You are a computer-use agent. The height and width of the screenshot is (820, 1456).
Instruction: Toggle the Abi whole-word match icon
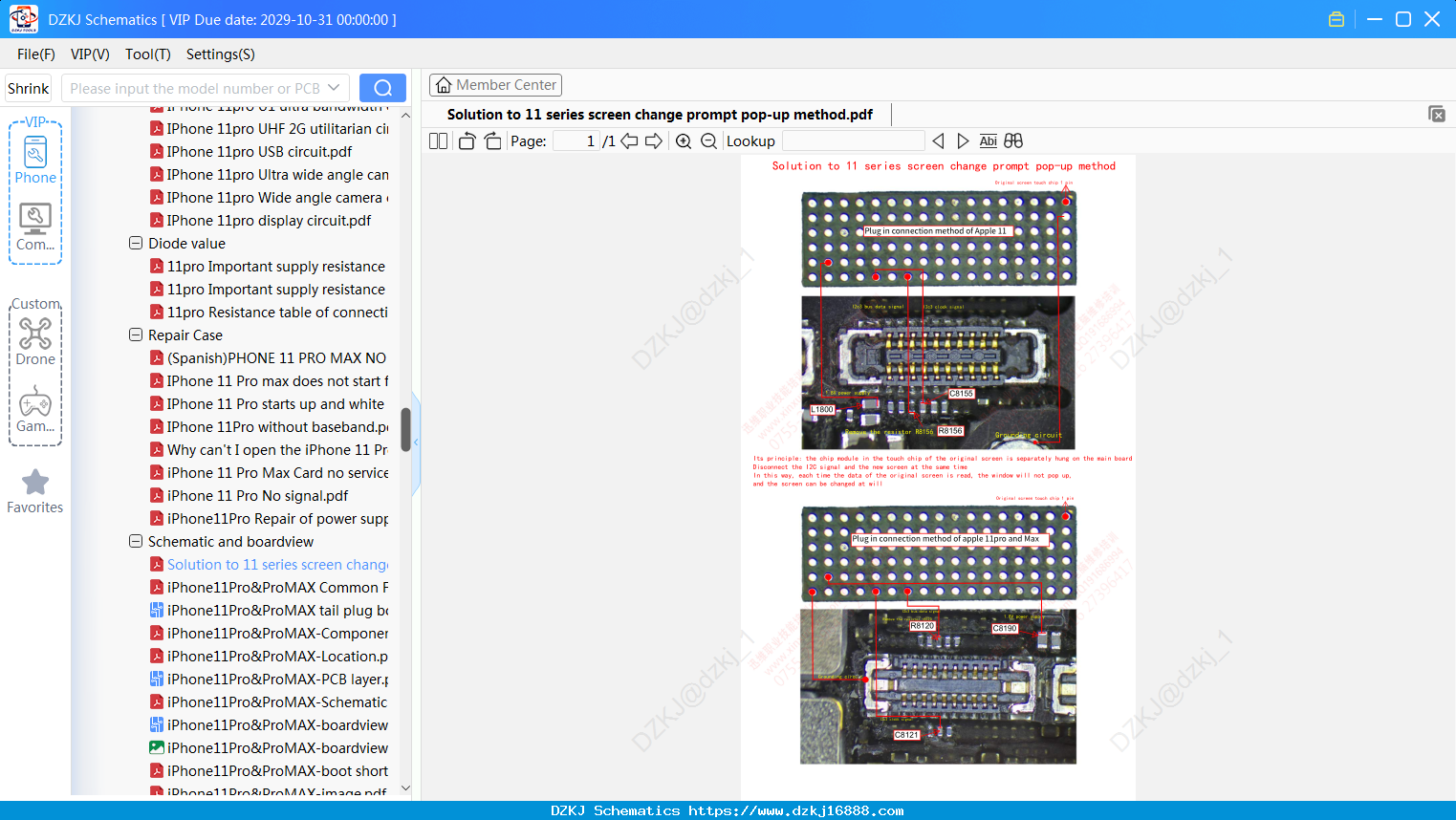pyautogui.click(x=989, y=141)
